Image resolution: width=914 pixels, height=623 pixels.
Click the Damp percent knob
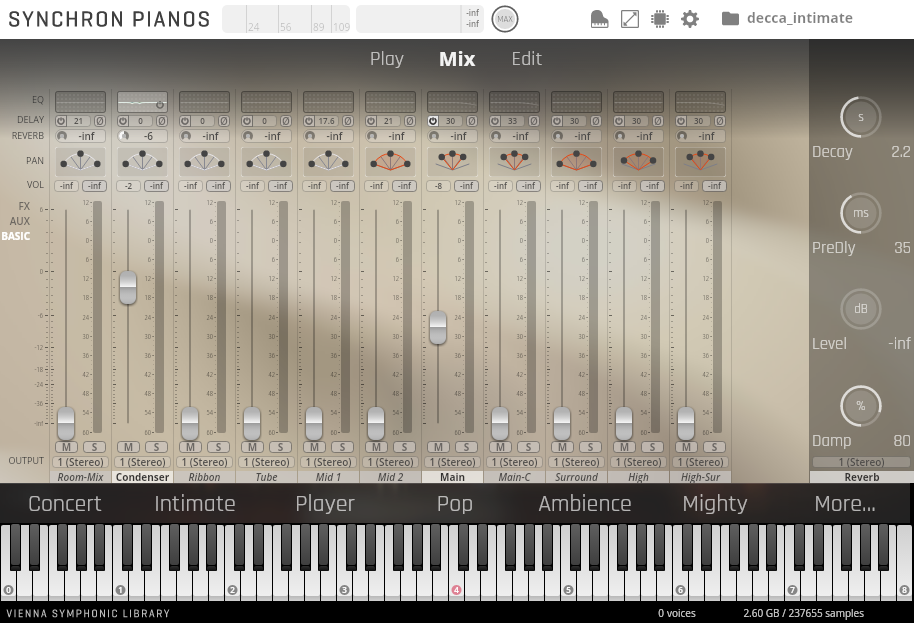(x=861, y=406)
